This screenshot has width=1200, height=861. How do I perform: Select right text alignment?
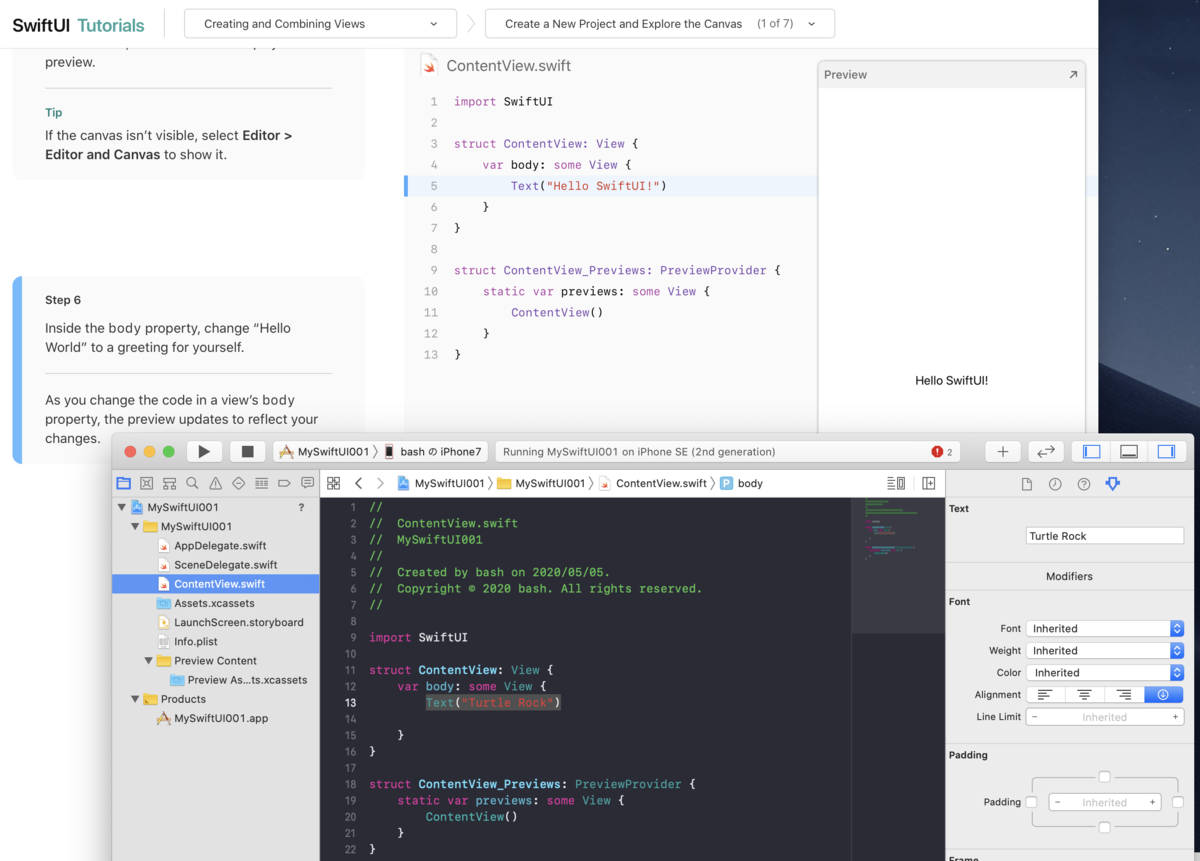pos(1124,695)
